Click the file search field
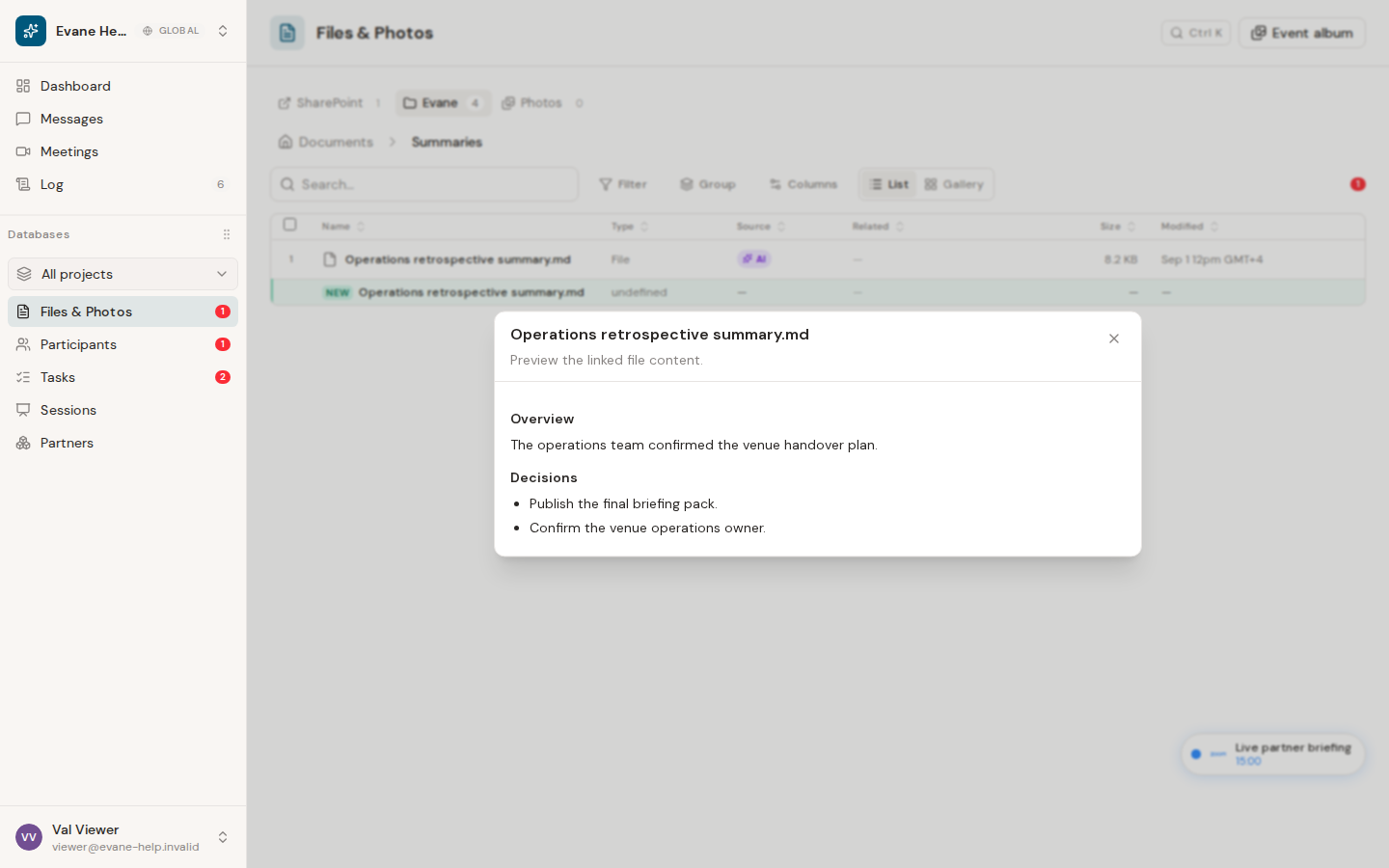The height and width of the screenshot is (868, 1389). 424,184
